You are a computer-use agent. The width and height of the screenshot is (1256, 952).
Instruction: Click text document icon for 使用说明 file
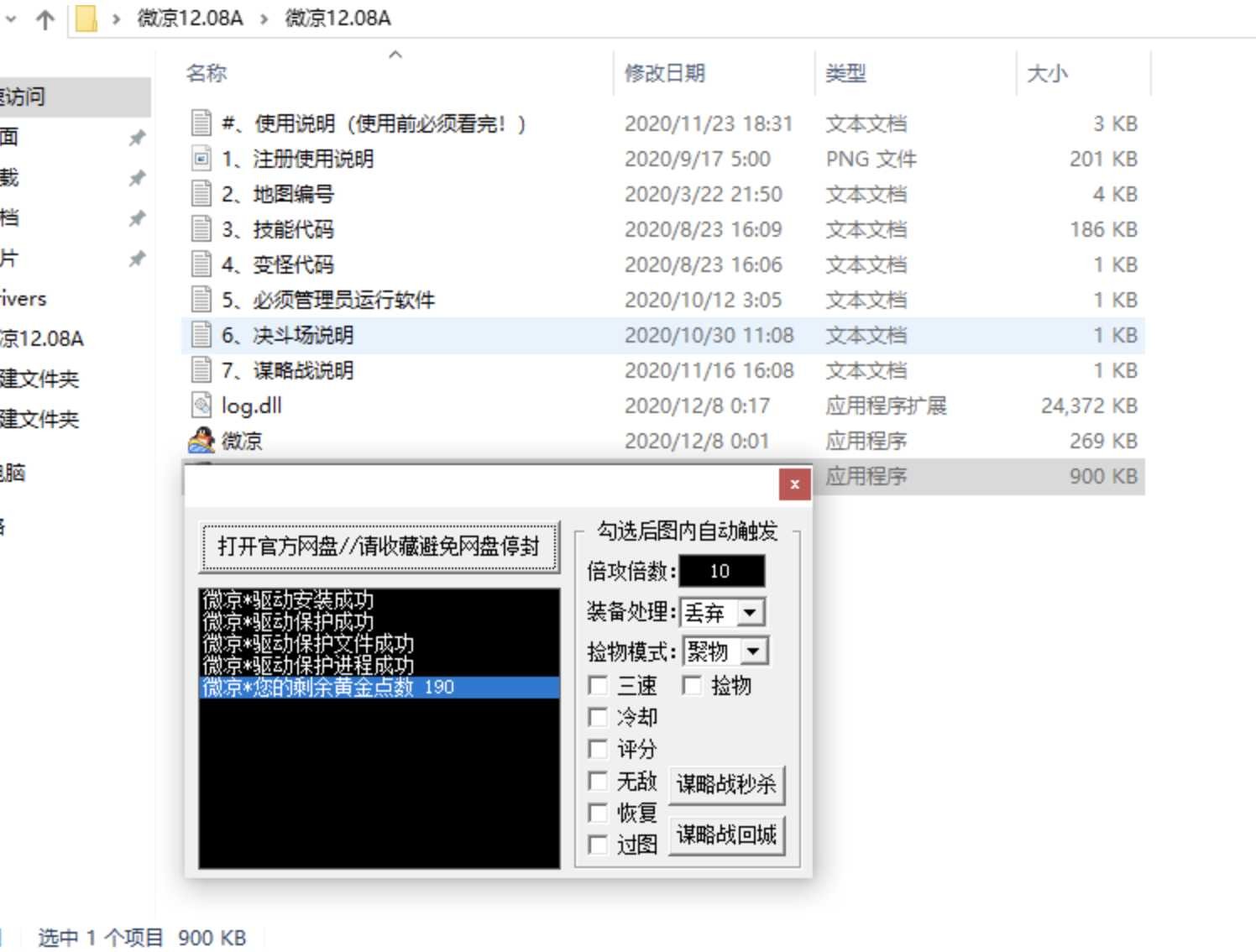pos(201,123)
